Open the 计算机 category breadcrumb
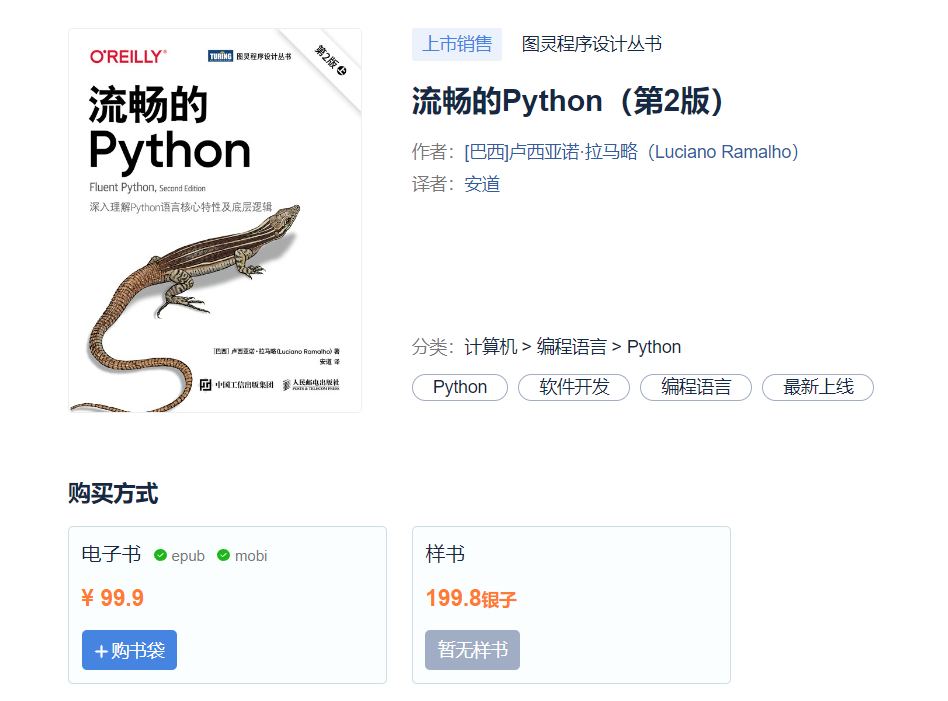Image resolution: width=948 pixels, height=701 pixels. click(490, 347)
